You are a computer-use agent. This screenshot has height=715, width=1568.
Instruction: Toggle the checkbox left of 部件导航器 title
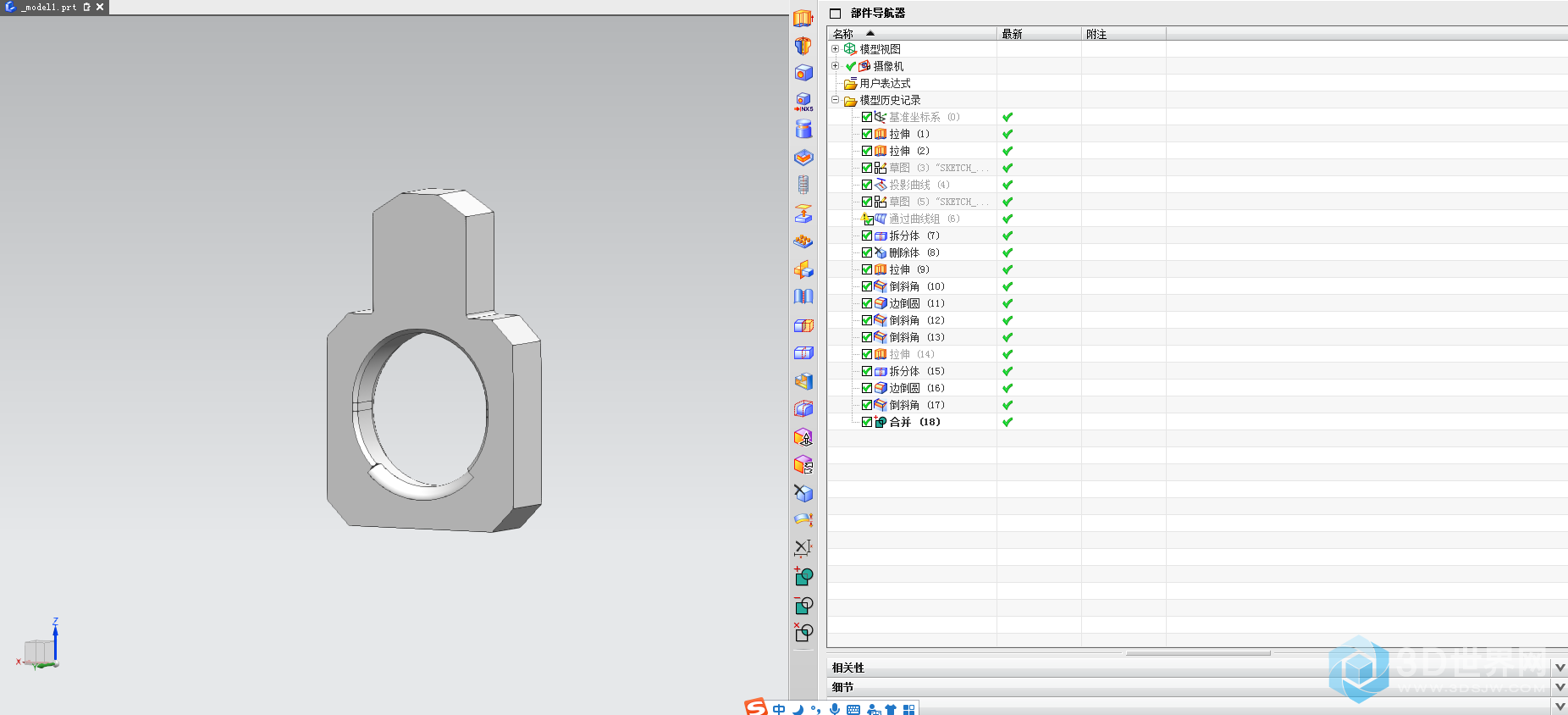coord(836,14)
